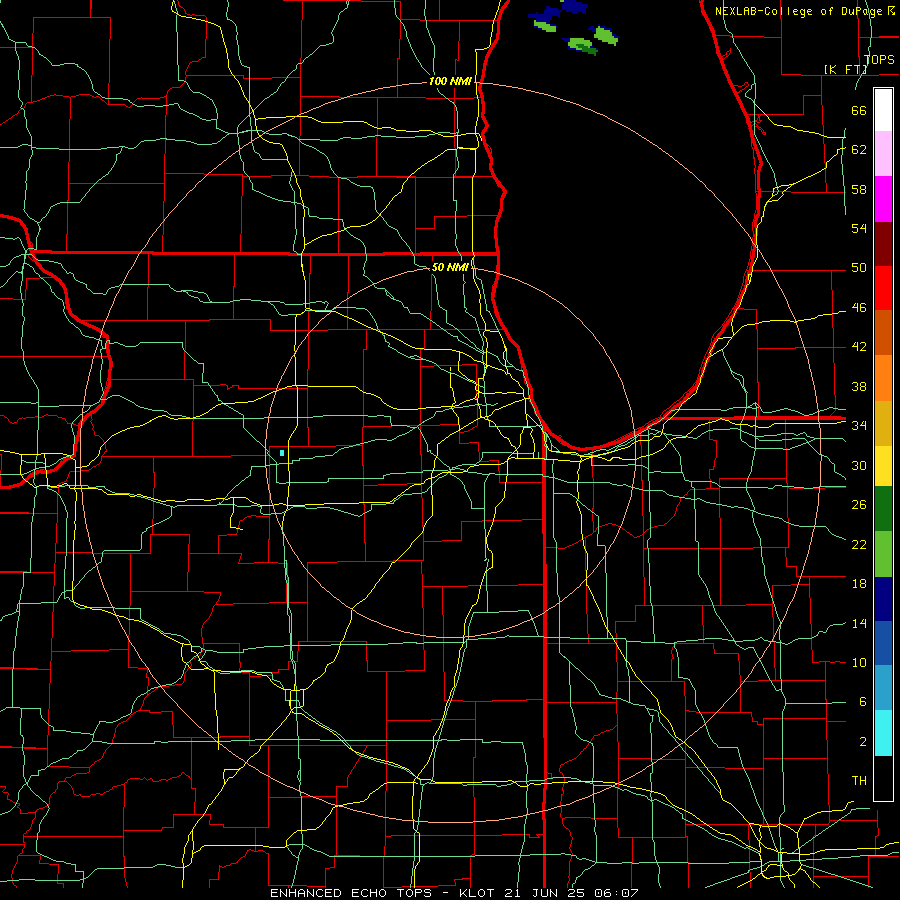Click the 'KLOT' station identifier in the caption
Image resolution: width=900 pixels, height=900 pixels.
[x=478, y=893]
